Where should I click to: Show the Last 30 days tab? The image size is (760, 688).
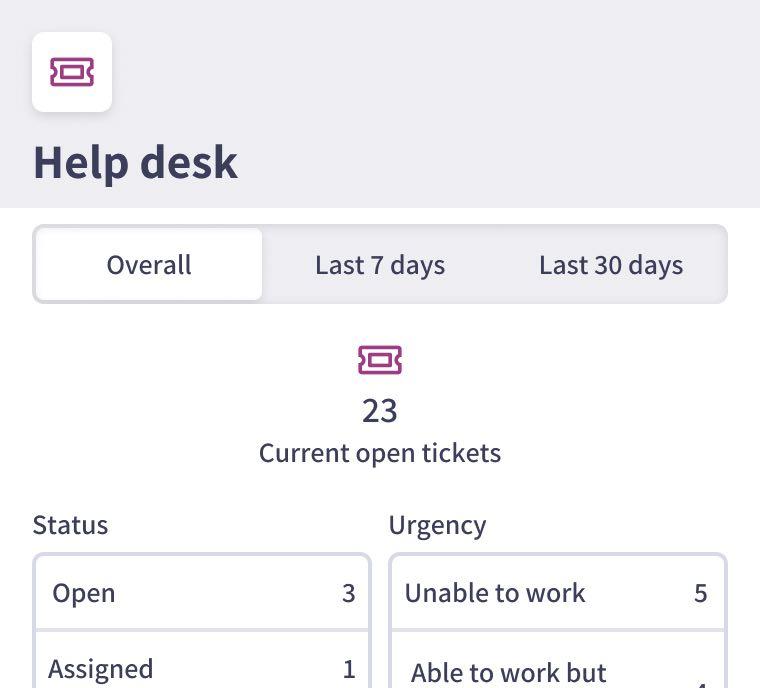point(611,265)
